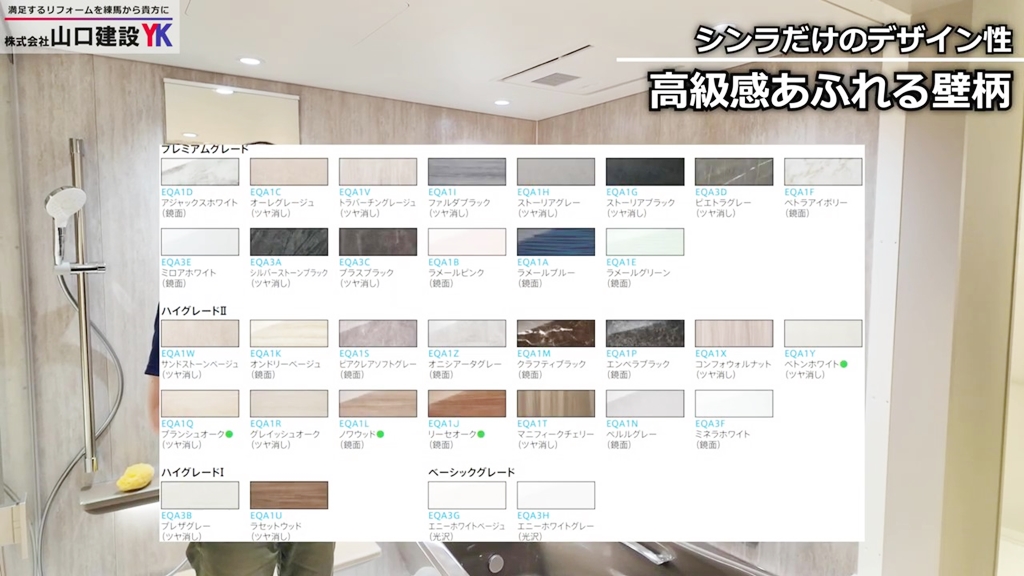Select the EQA1D アジャックスホワイト swatch
The height and width of the screenshot is (576, 1024).
198,170
